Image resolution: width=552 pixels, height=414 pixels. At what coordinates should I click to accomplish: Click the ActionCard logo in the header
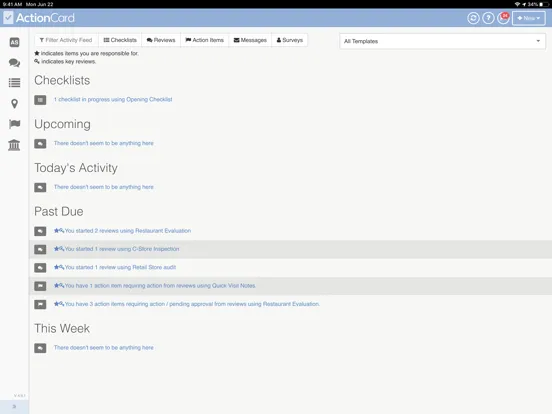(x=39, y=18)
